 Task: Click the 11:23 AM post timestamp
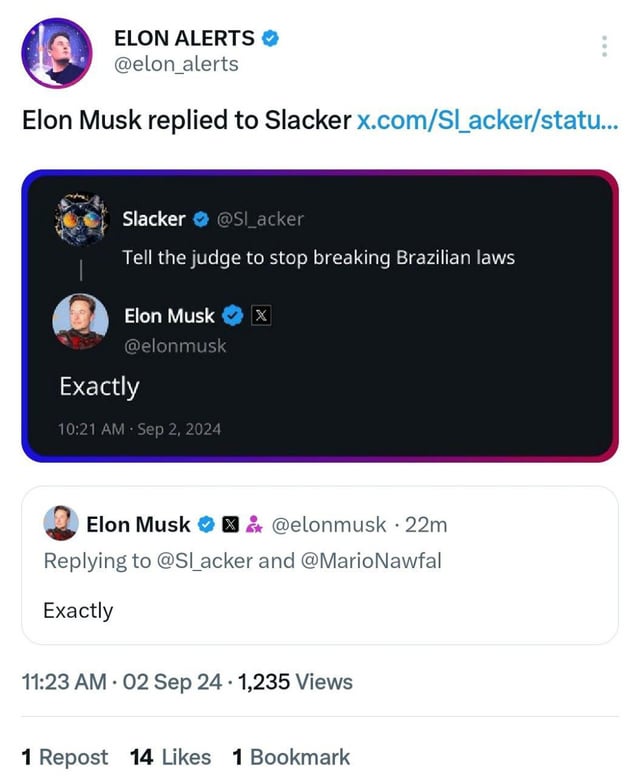64,682
